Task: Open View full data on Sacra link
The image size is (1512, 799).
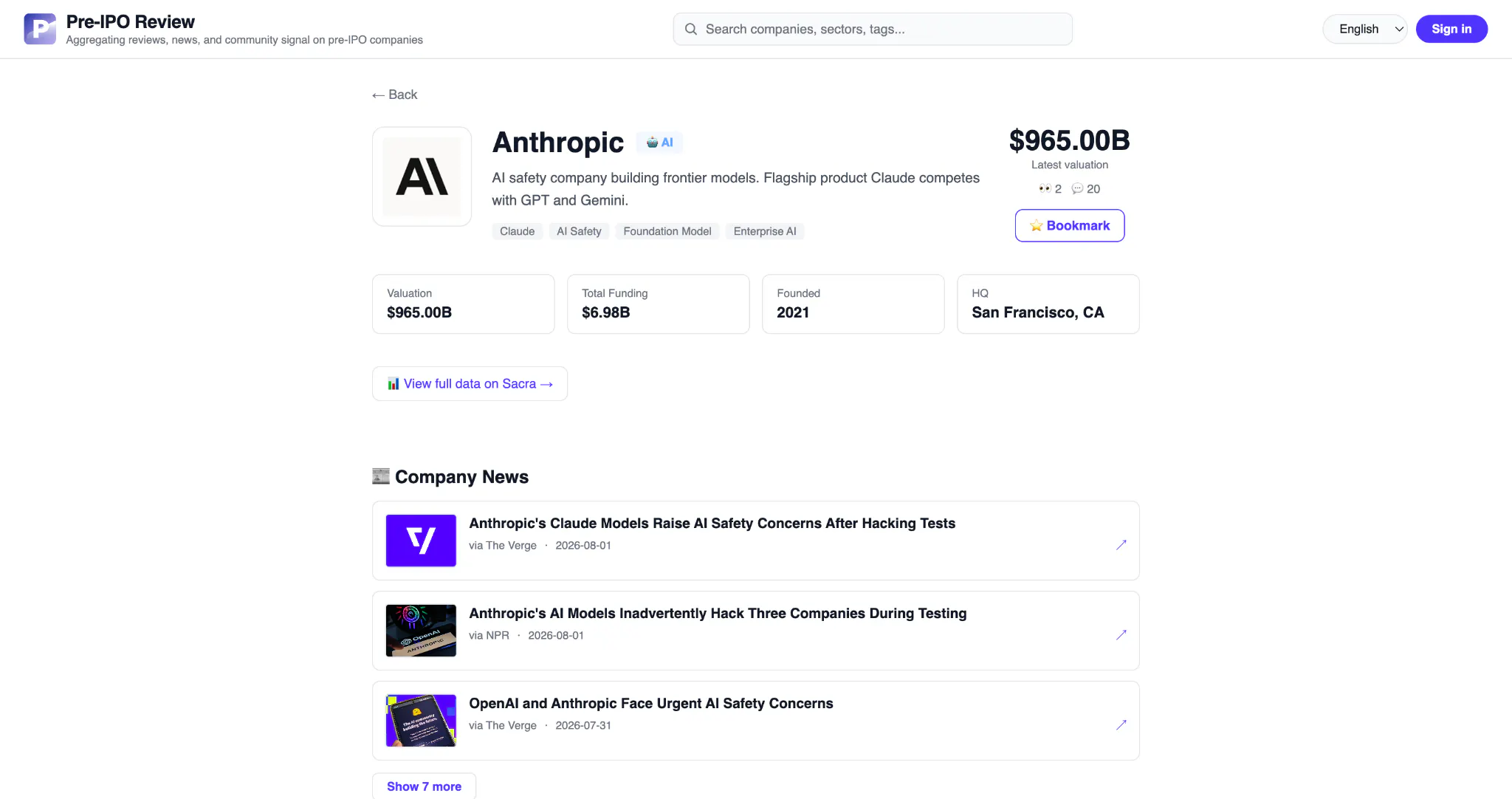Action: pyautogui.click(x=470, y=384)
